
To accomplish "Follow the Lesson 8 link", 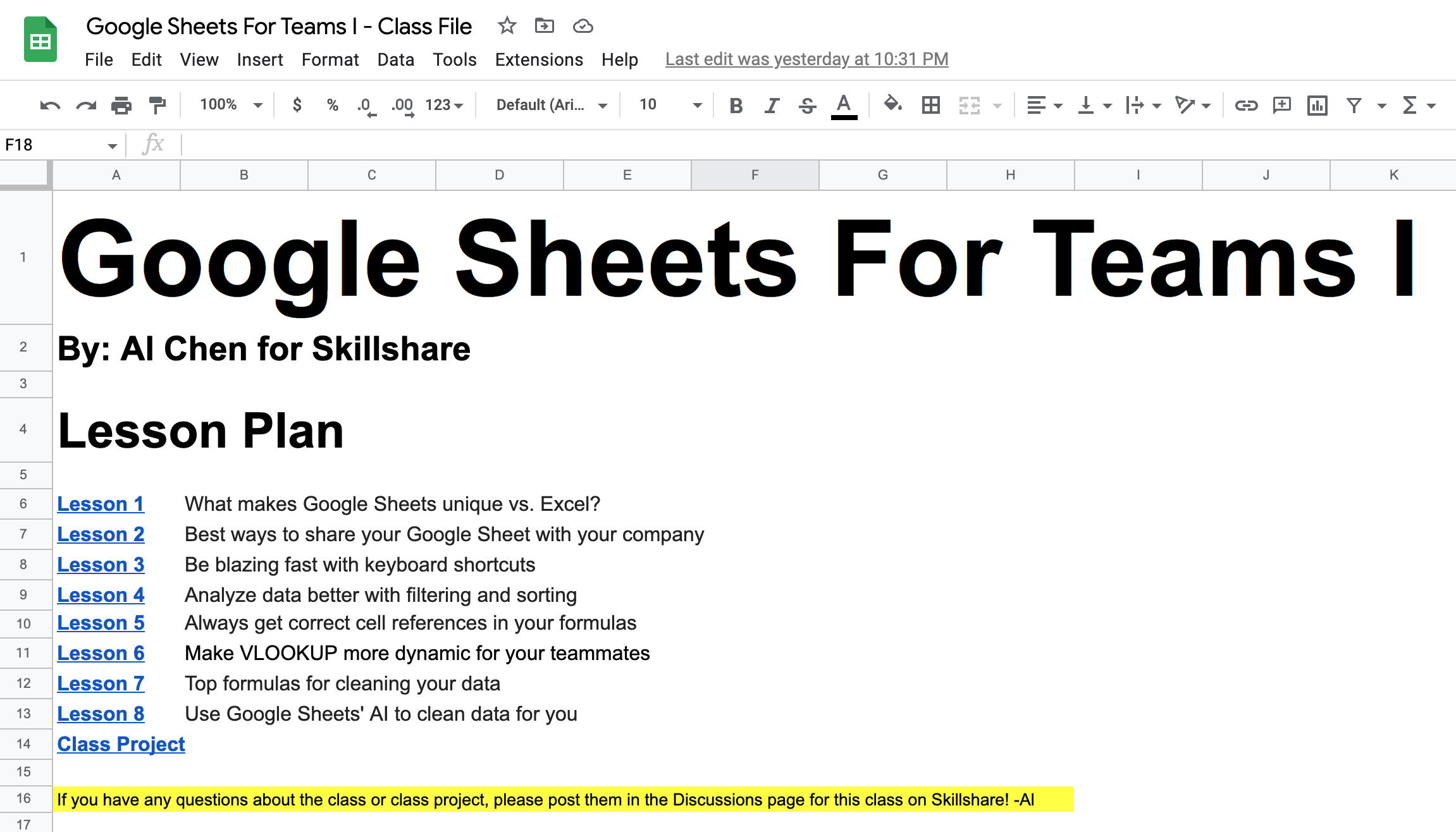I will 101,714.
